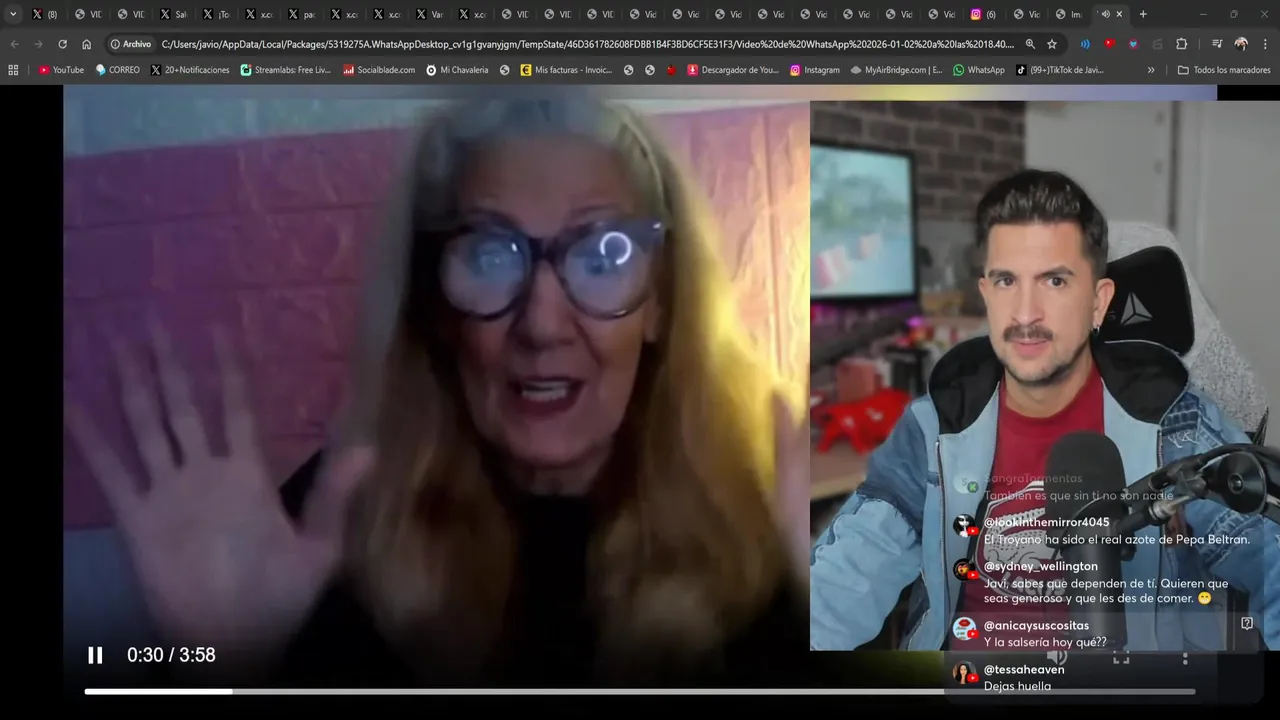Open the Descargador de You... bookmark
Viewport: 1280px width, 720px height.
733,70
